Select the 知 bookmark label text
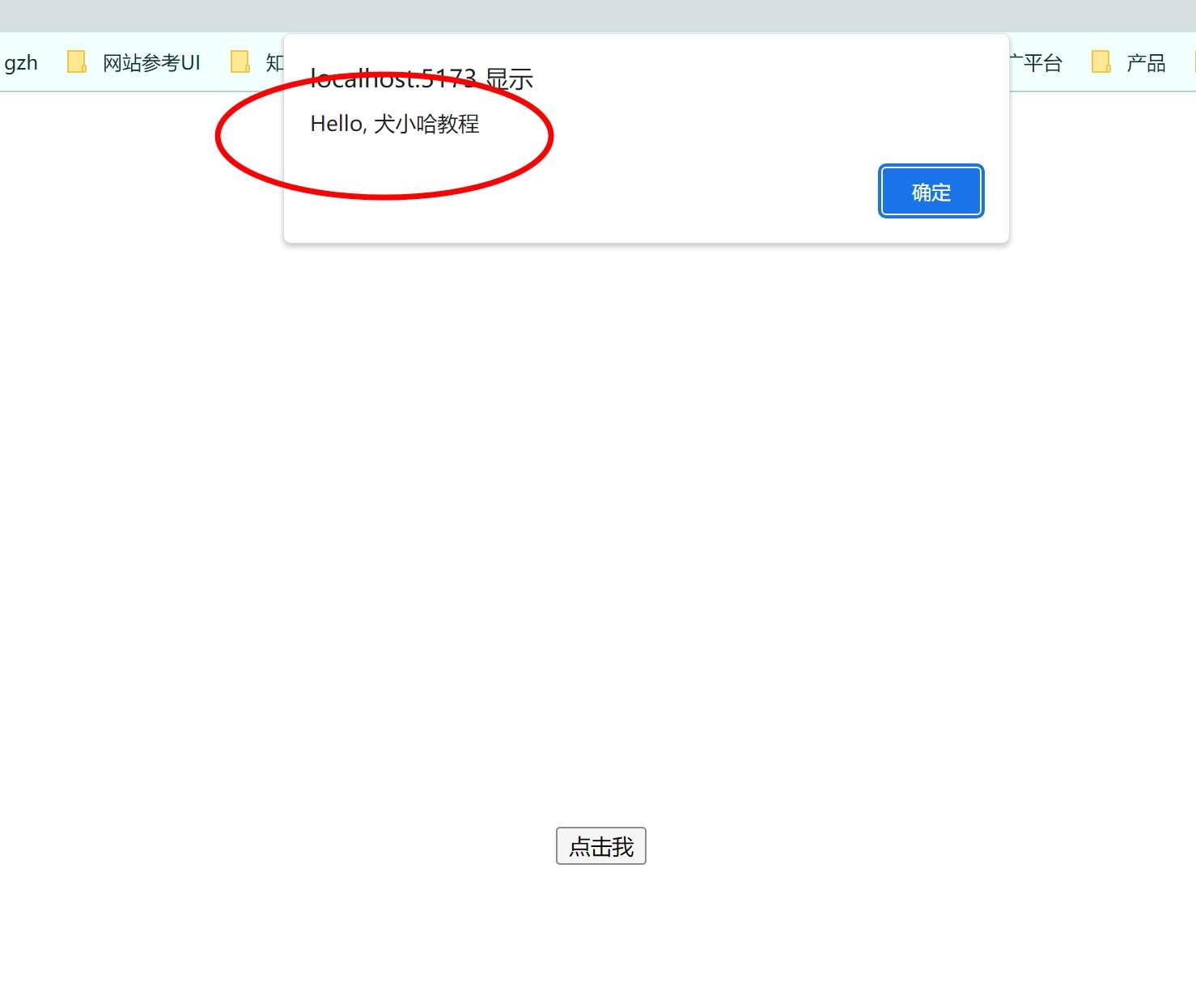This screenshot has width=1196, height=1008. click(x=274, y=62)
